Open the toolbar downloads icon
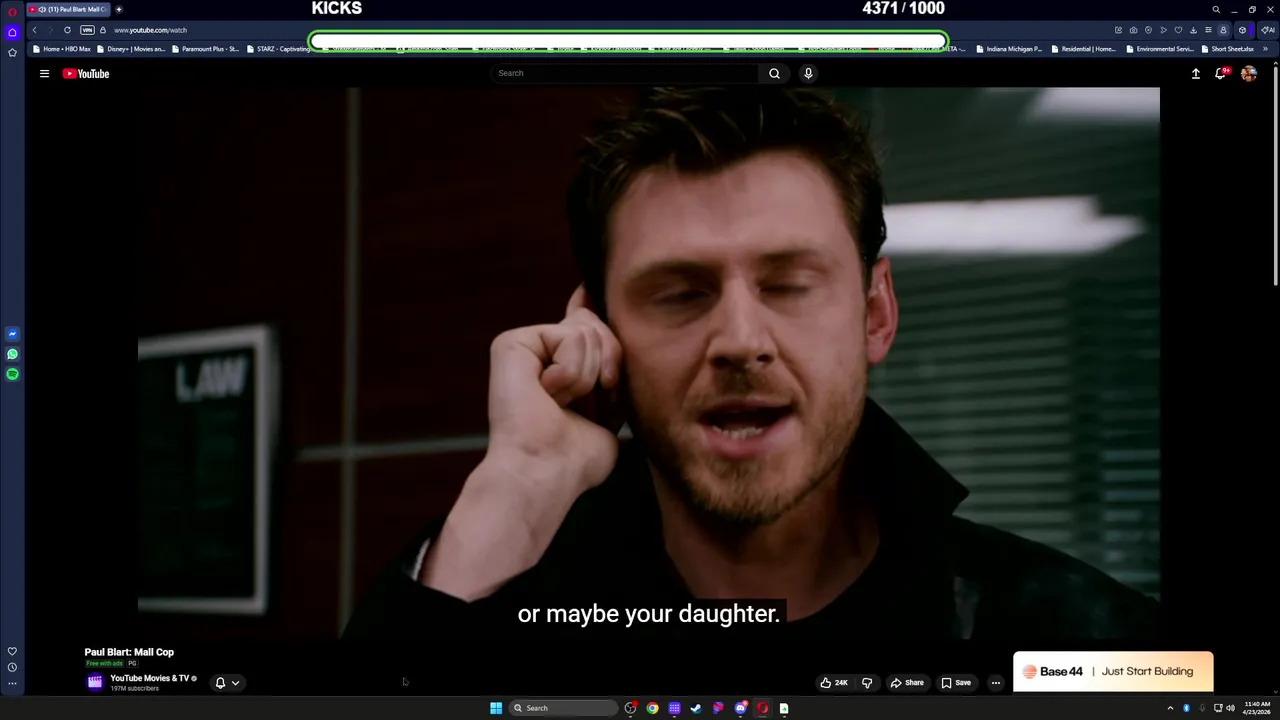Screen dimensions: 1280x720 (1193, 30)
